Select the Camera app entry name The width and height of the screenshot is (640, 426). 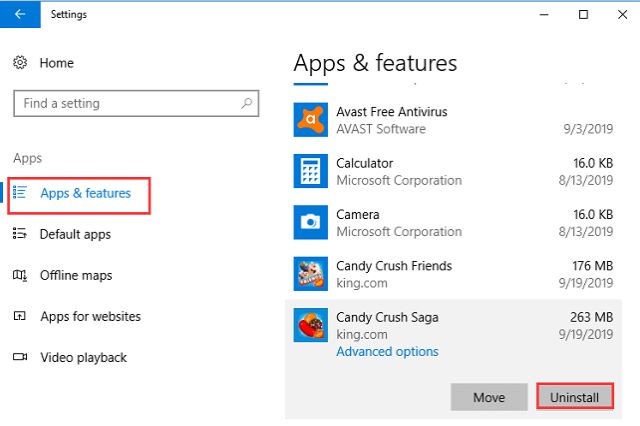tap(358, 215)
